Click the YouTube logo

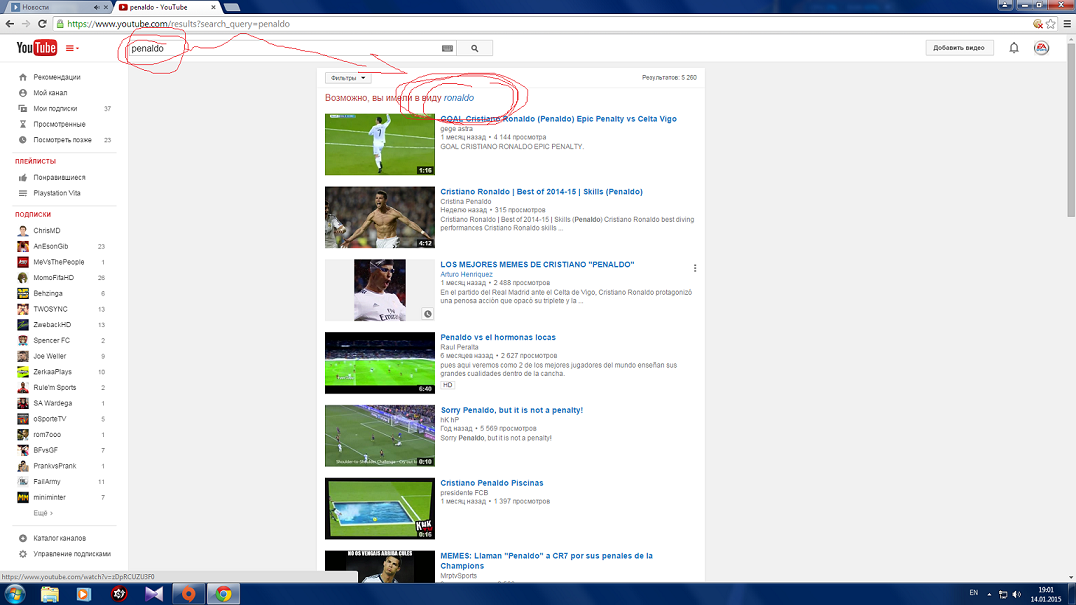(37, 48)
